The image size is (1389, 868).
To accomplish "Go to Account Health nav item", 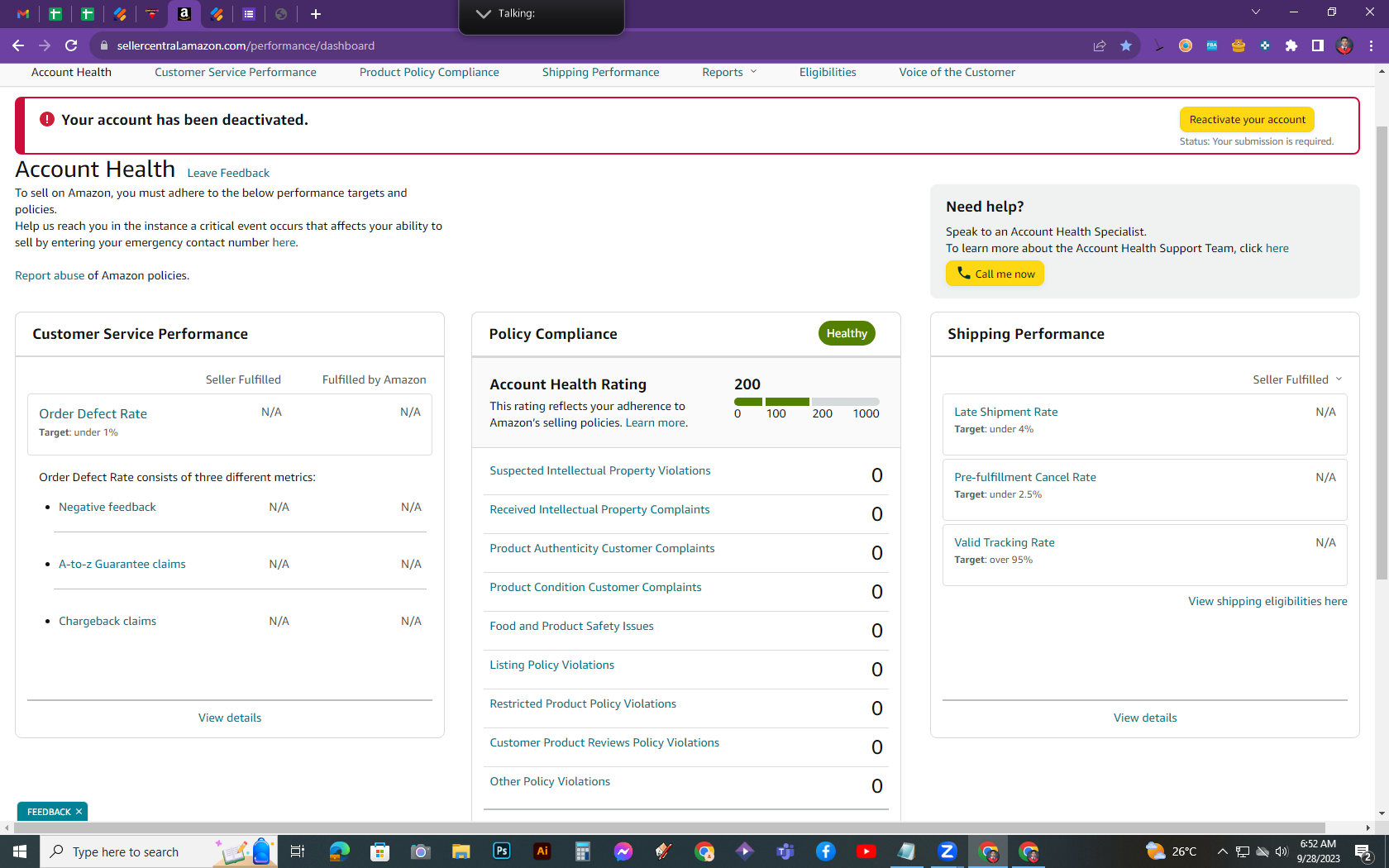I will point(71,72).
